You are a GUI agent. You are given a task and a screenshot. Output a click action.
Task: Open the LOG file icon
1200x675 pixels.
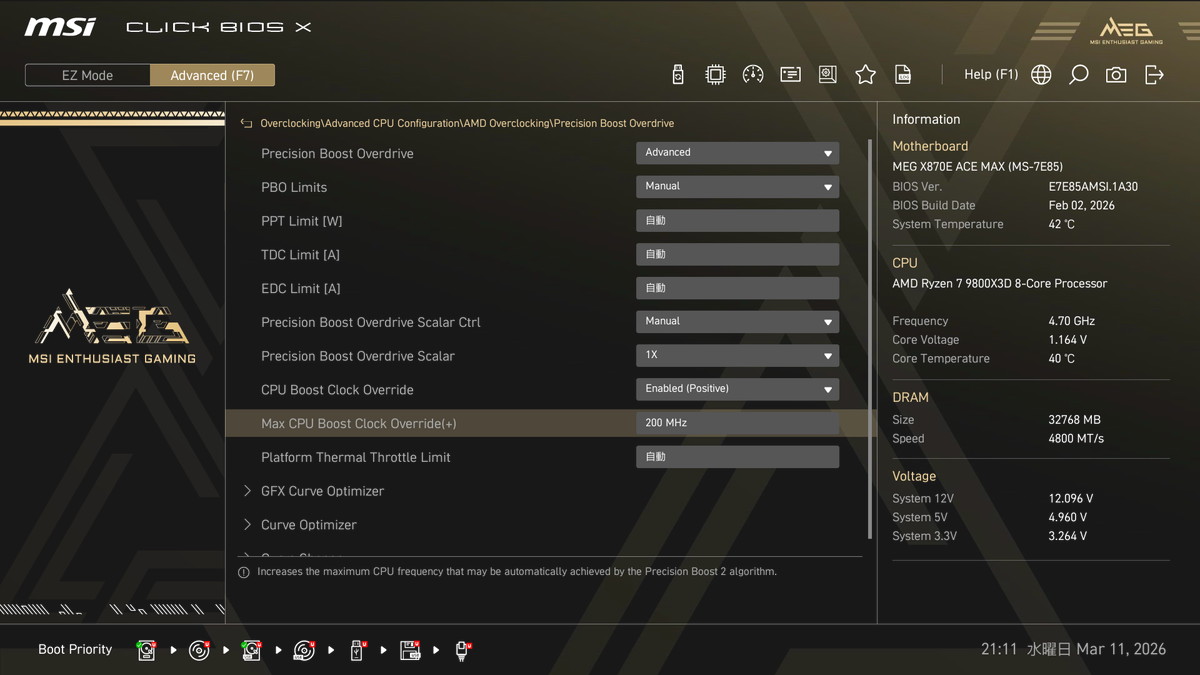(x=903, y=75)
